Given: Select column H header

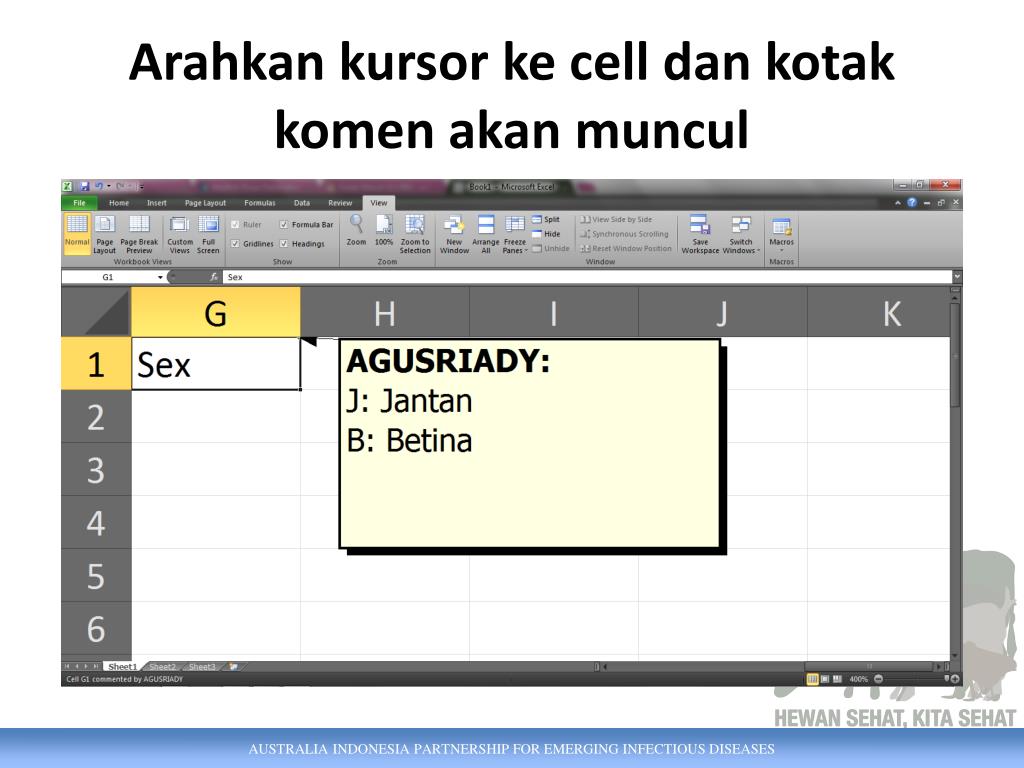Looking at the screenshot, I should pos(385,312).
